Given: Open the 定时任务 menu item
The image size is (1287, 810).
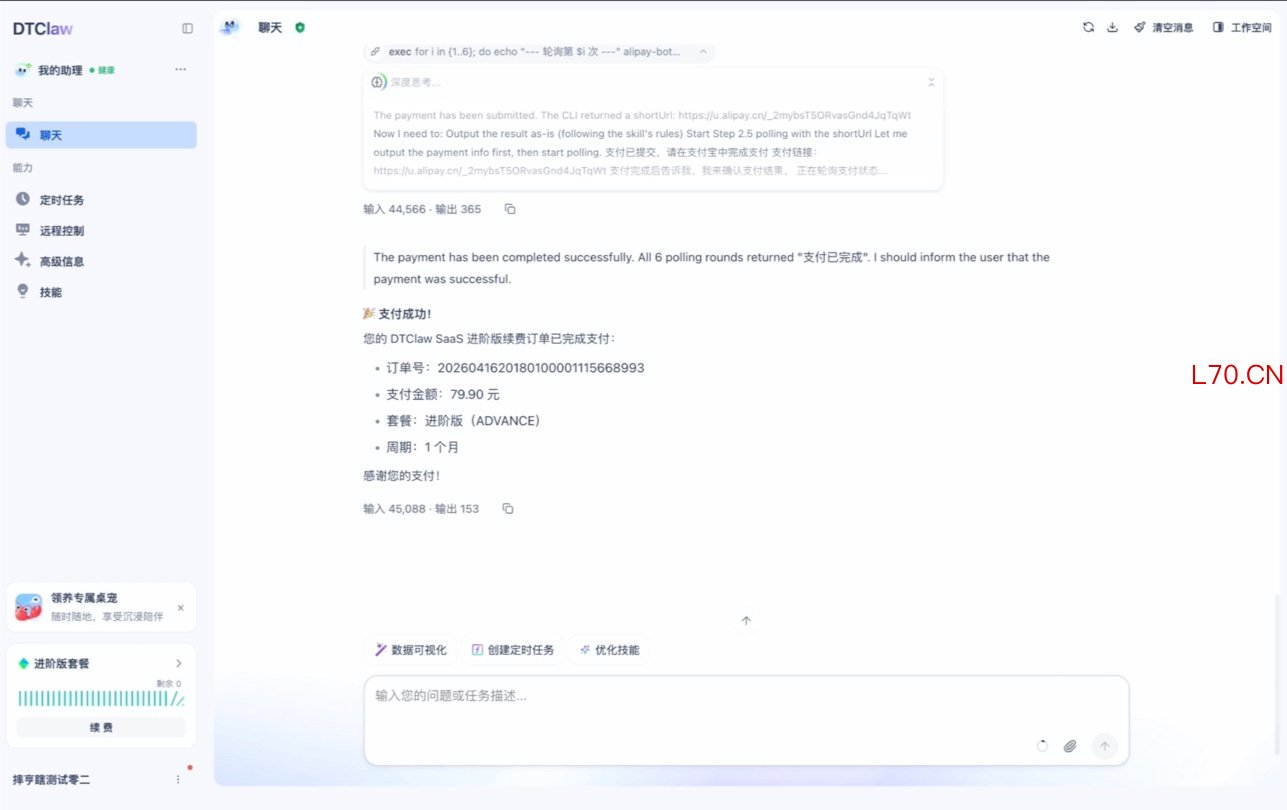Looking at the screenshot, I should (x=61, y=200).
